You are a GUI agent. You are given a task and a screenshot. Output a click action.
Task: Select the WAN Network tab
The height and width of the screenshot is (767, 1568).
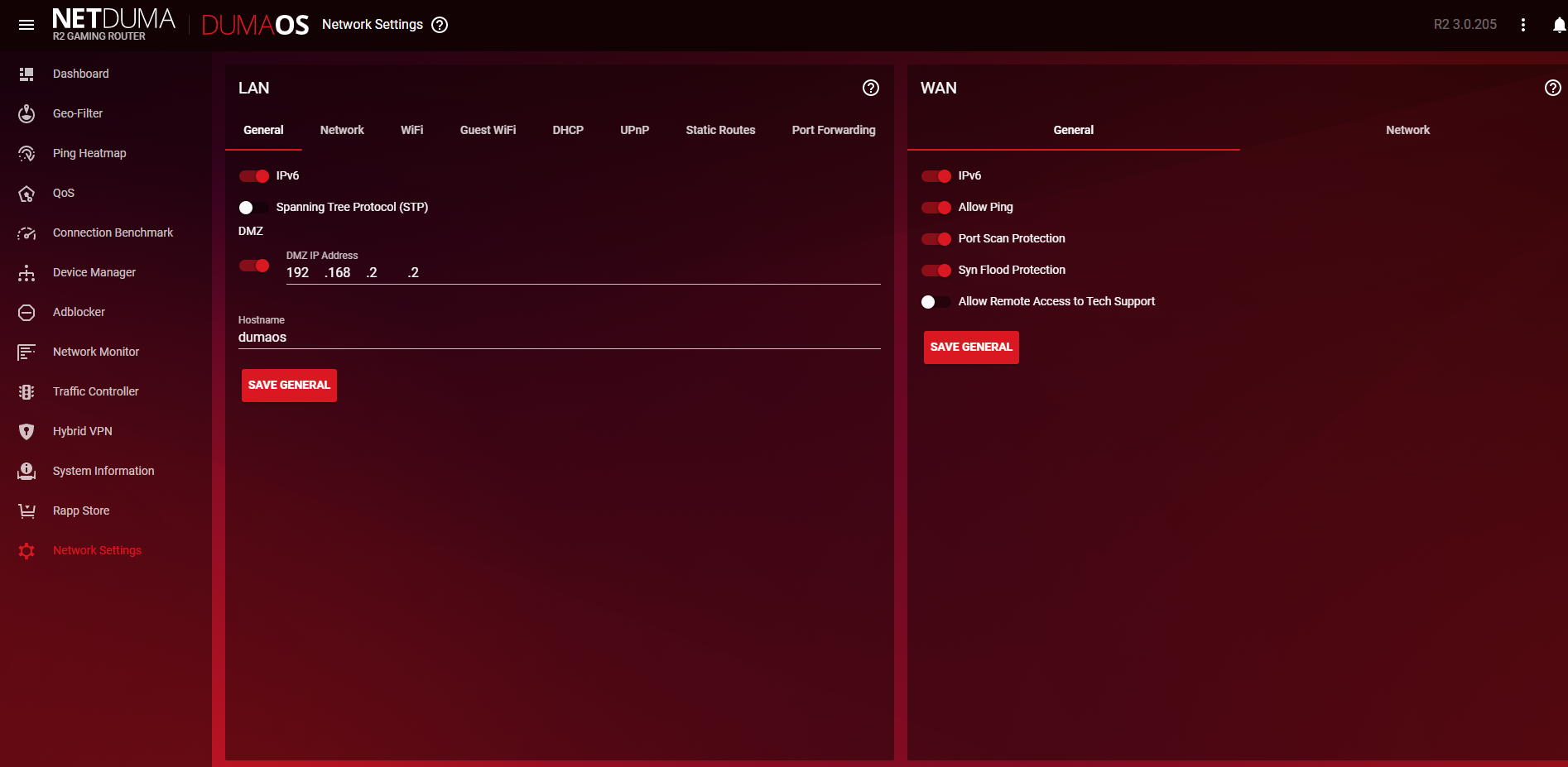(x=1407, y=130)
